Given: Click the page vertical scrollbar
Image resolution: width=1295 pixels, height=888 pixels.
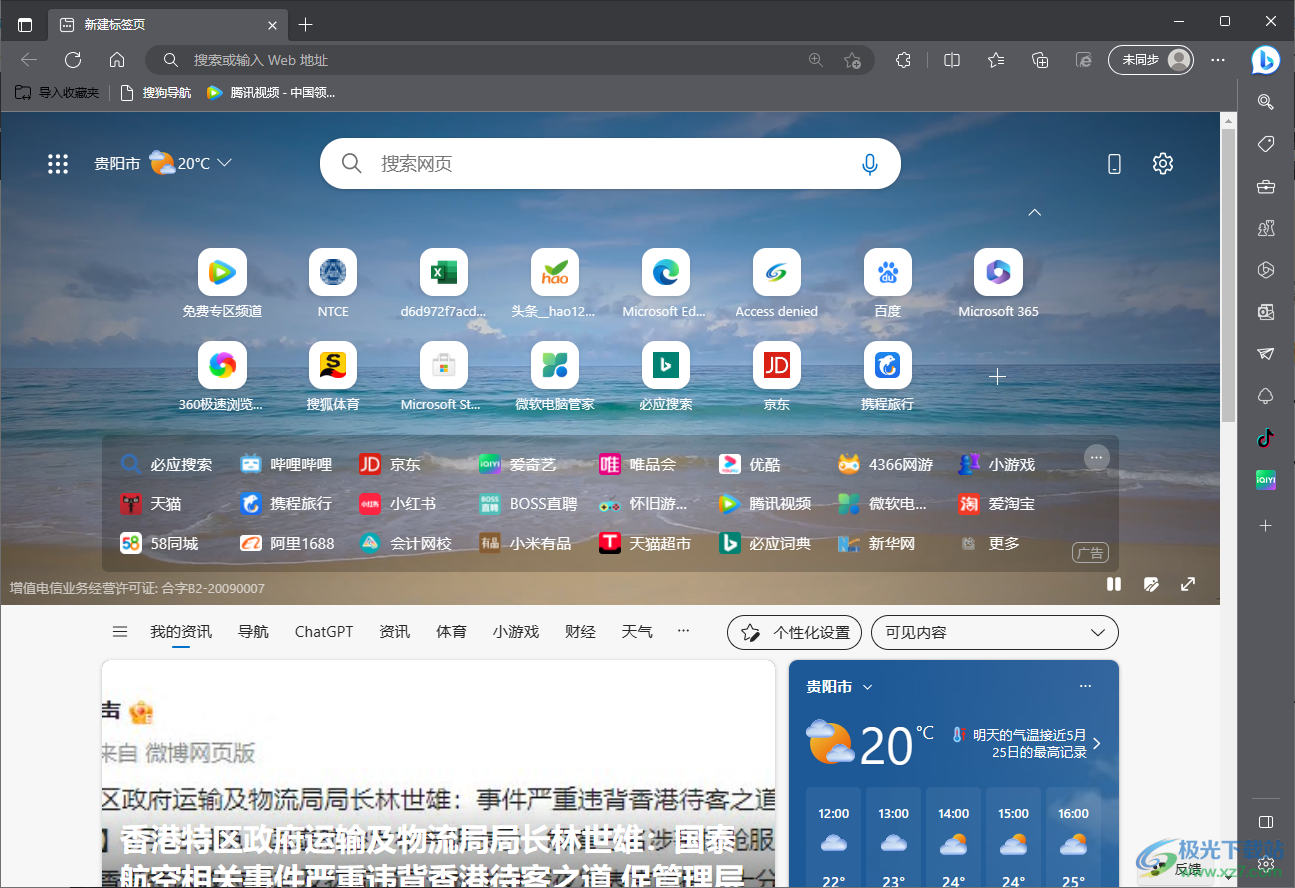Looking at the screenshot, I should [1229, 275].
